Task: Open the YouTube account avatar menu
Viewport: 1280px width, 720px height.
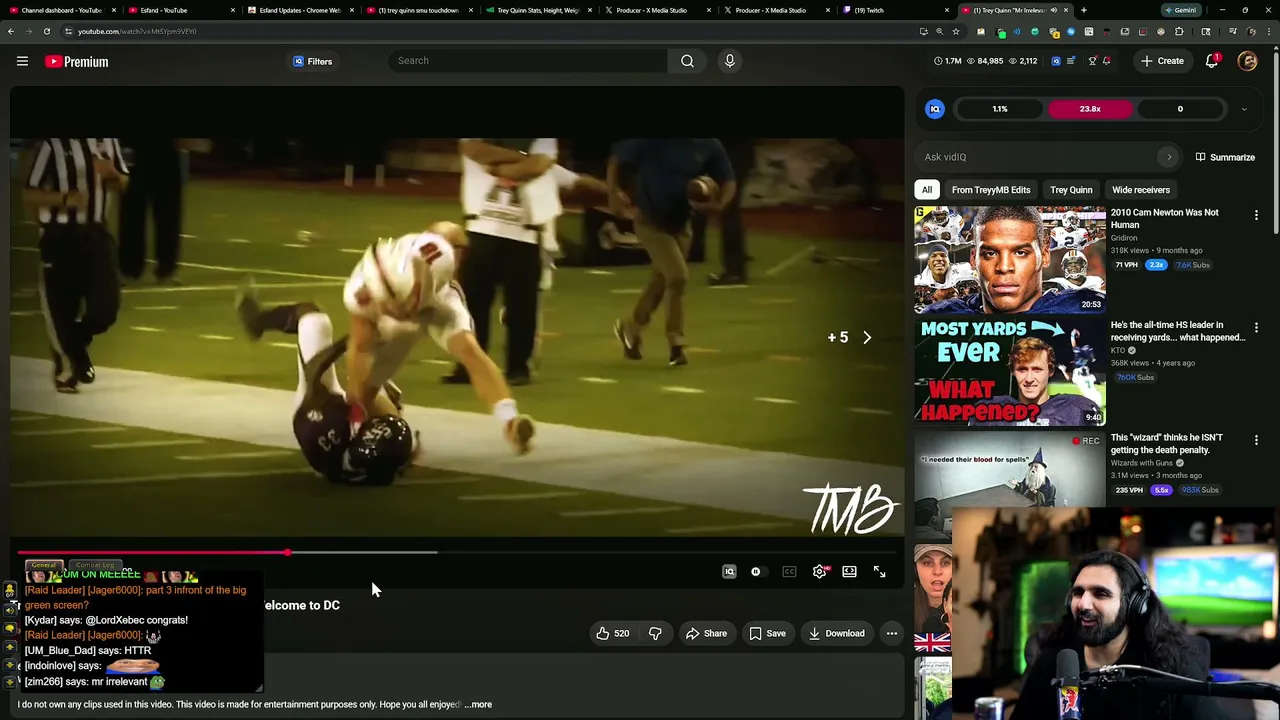Action: pyautogui.click(x=1247, y=61)
